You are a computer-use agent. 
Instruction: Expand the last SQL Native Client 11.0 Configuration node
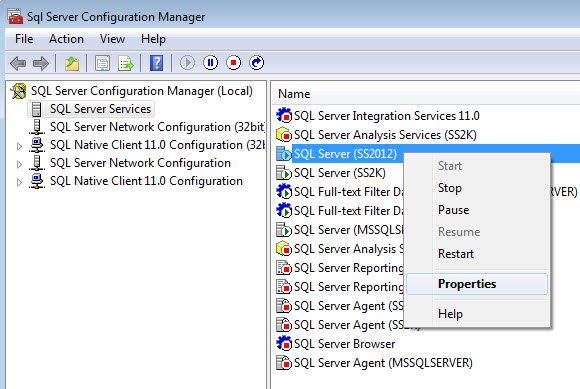(x=19, y=182)
